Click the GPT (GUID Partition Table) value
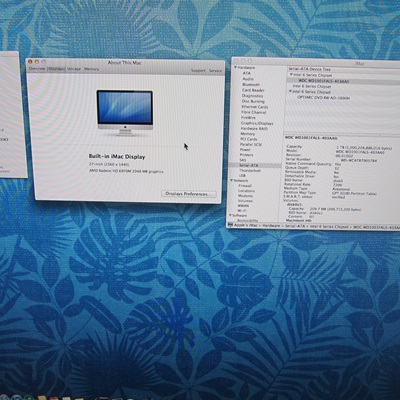Viewport: 400px width, 400px height. [x=354, y=193]
